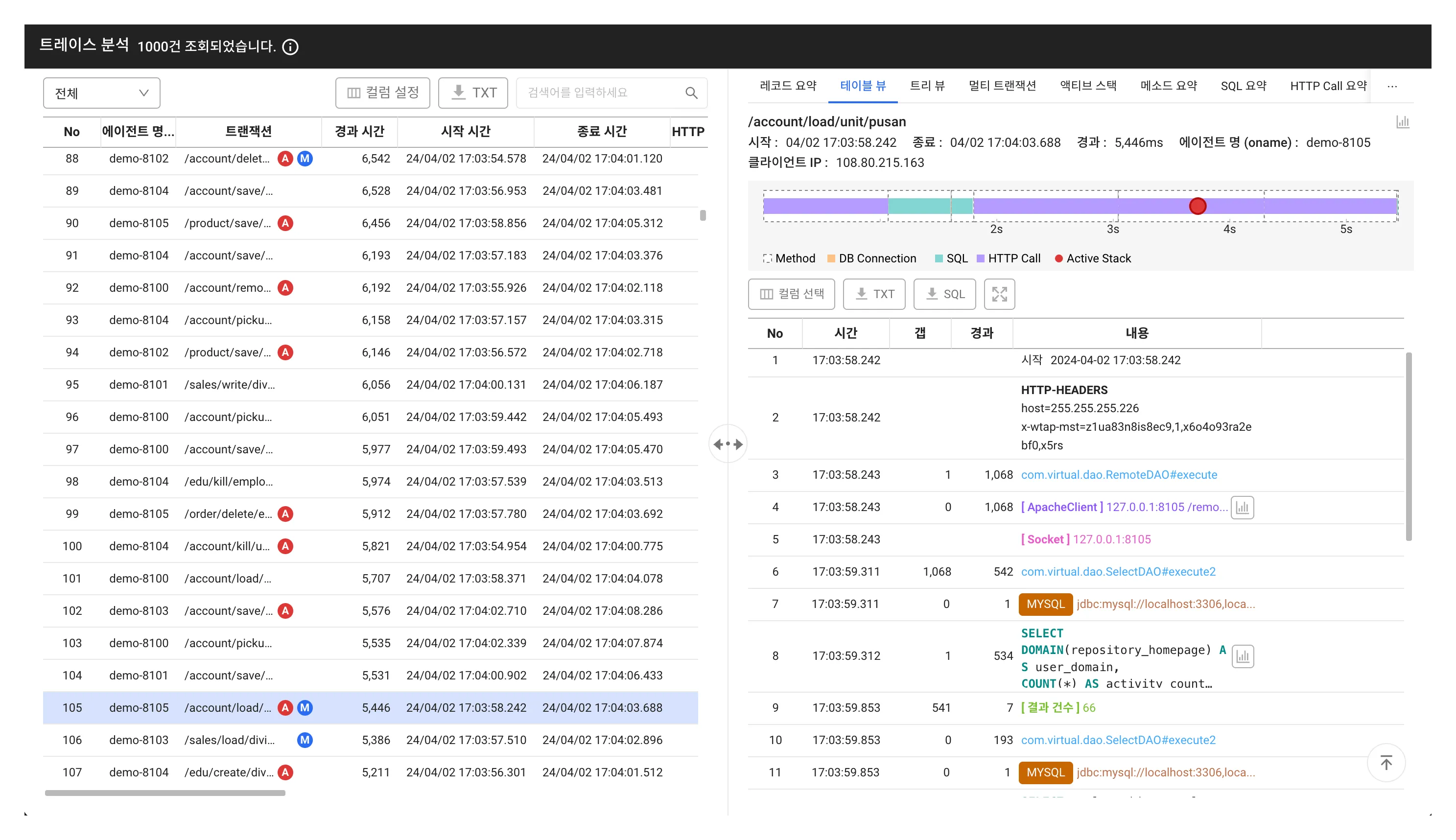The height and width of the screenshot is (840, 1456).
Task: Open the 컬럼 선택 column selector
Action: click(x=791, y=294)
